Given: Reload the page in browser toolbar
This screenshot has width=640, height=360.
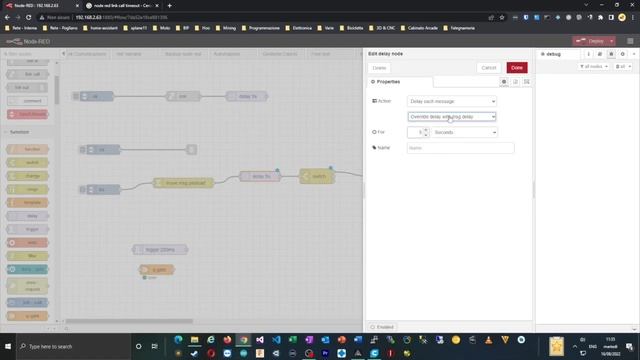Looking at the screenshot, I should point(29,18).
